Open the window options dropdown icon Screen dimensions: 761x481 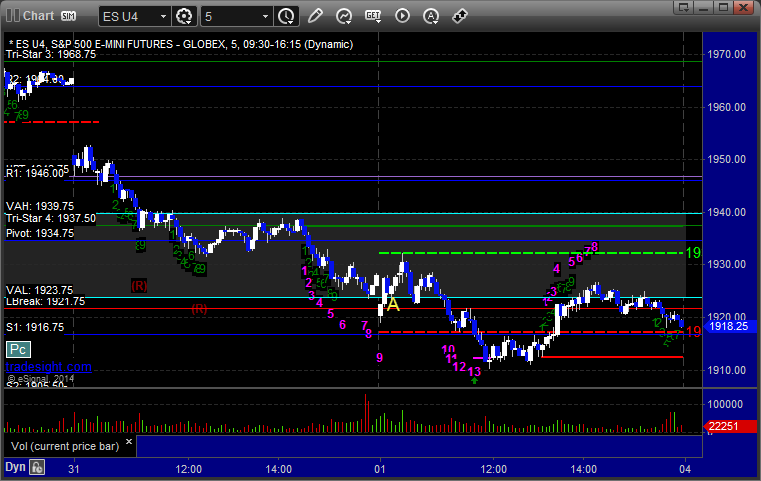pos(683,7)
